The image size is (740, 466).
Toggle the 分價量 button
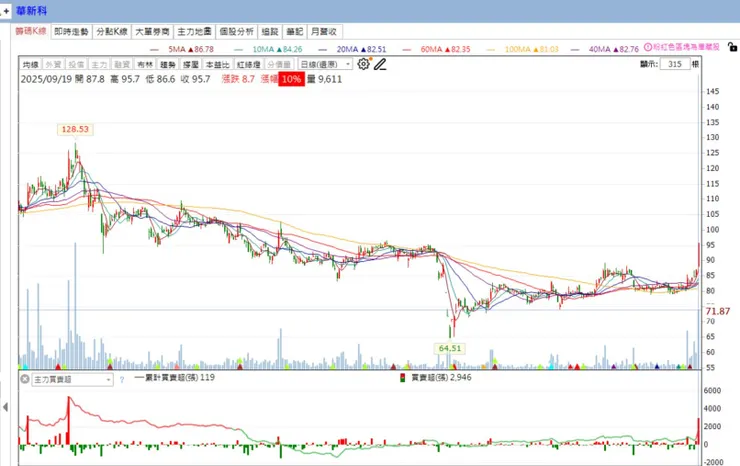(x=279, y=64)
